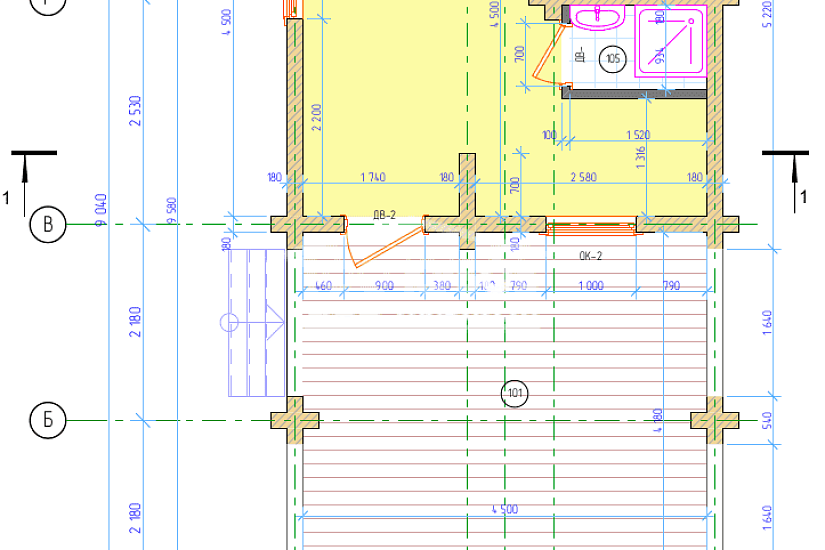Pick the ОК-2 window label
Viewport: 825px width, 550px height.
[x=592, y=256]
